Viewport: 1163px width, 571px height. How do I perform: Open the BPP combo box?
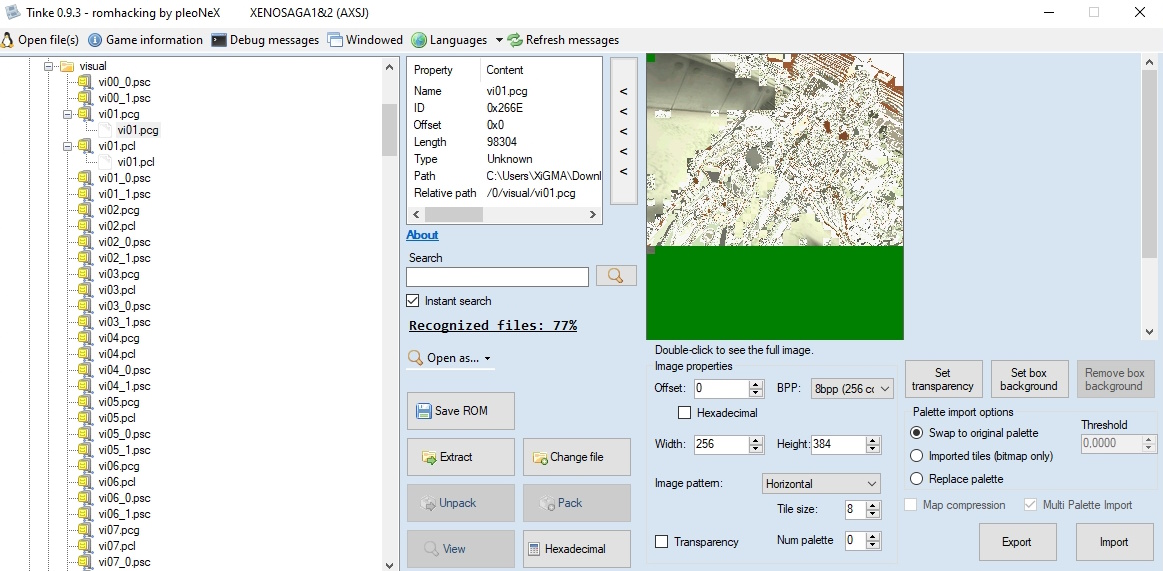coord(852,389)
